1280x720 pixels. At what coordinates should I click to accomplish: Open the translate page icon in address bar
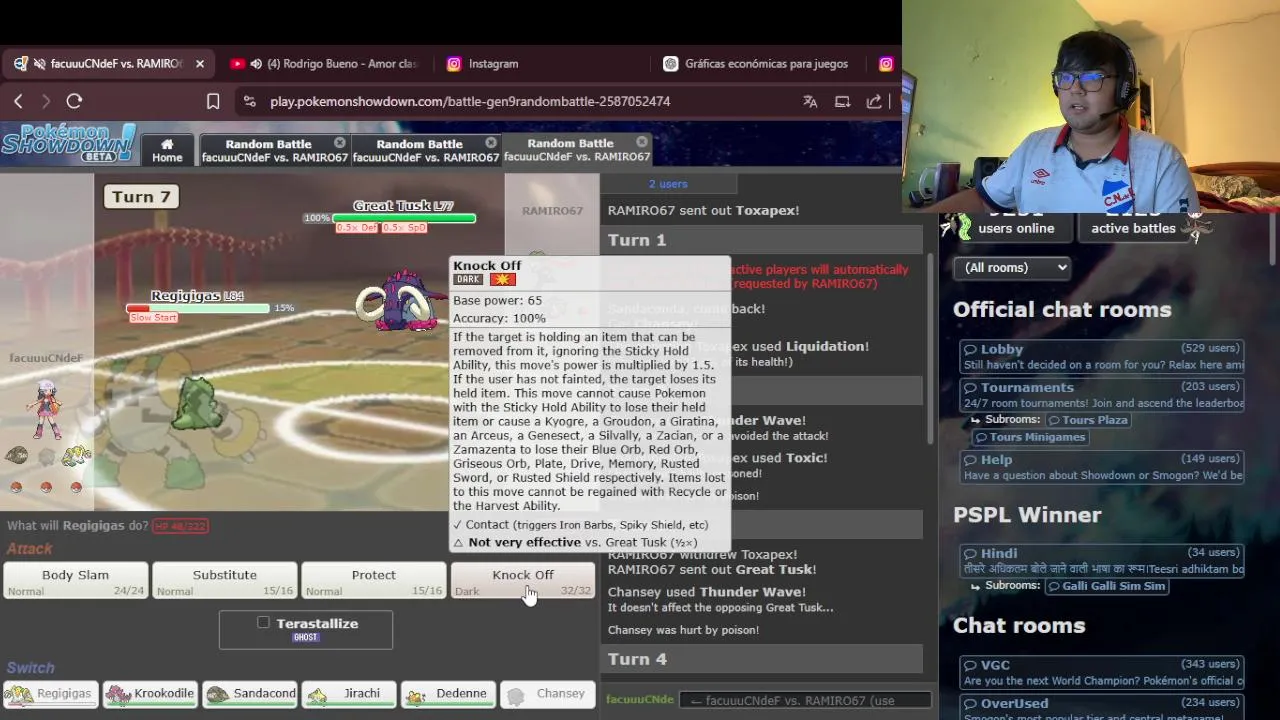[x=810, y=101]
